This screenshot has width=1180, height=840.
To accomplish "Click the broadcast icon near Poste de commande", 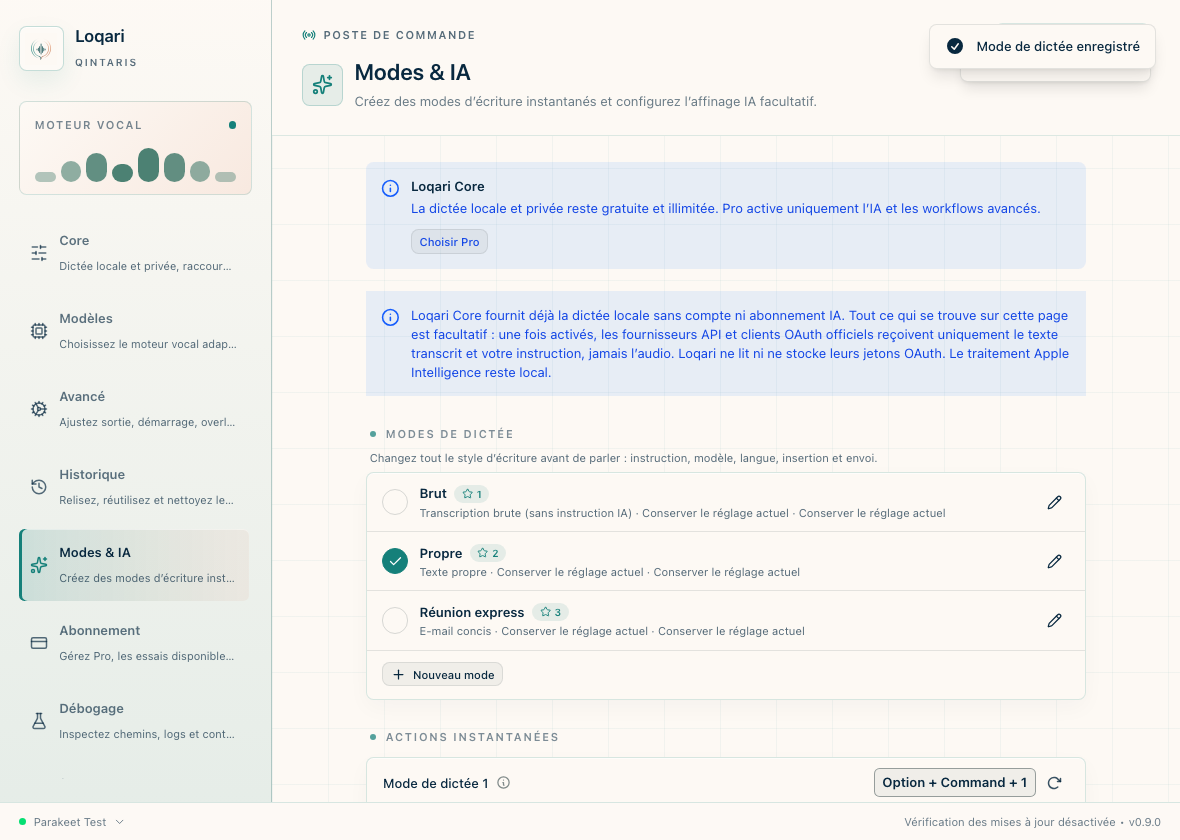I will [x=309, y=35].
